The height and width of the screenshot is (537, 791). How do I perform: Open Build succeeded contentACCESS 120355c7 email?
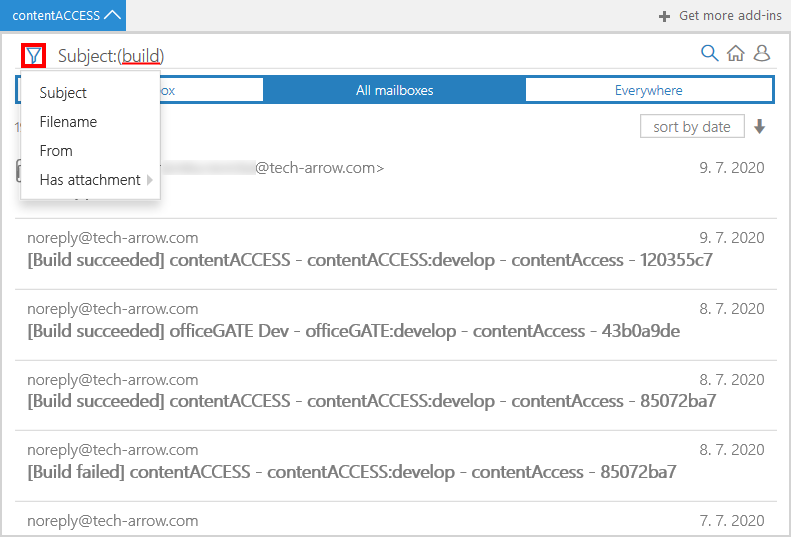point(396,254)
